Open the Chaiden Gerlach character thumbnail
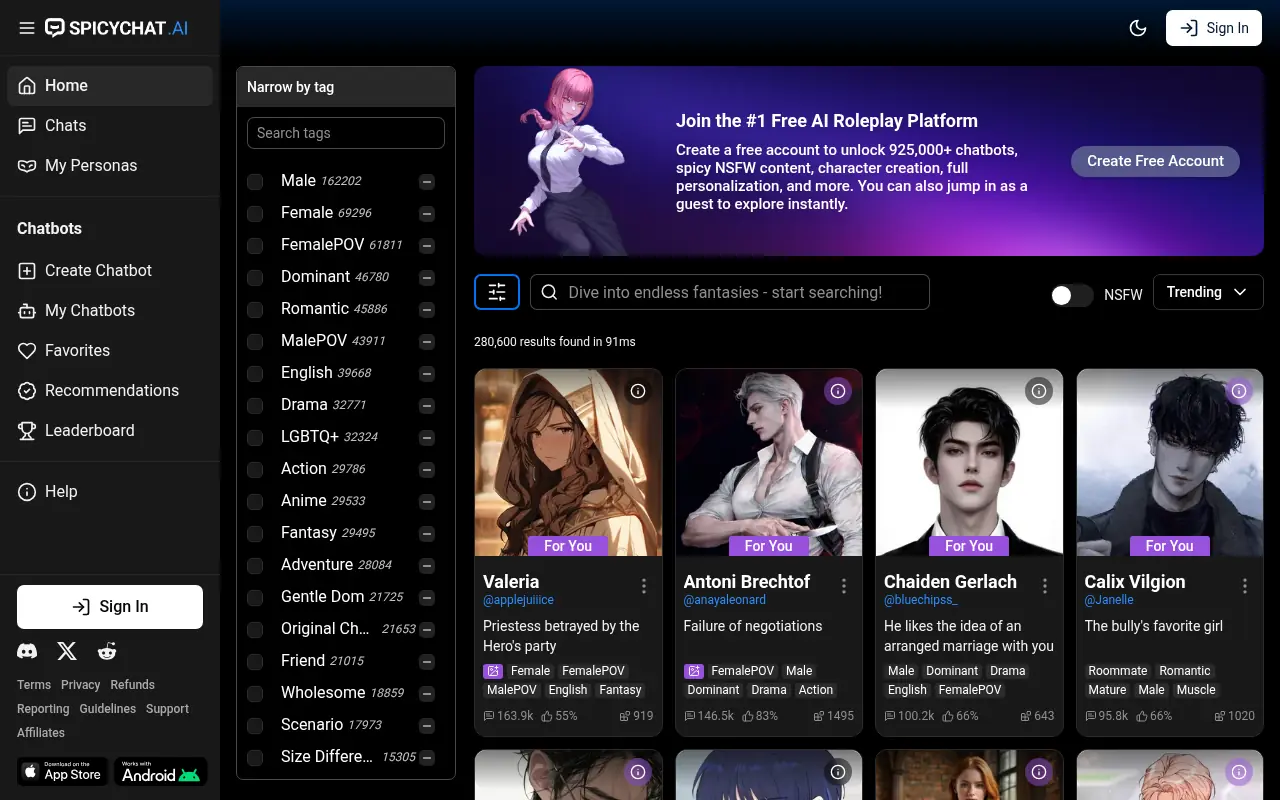1280x800 pixels. pos(968,460)
